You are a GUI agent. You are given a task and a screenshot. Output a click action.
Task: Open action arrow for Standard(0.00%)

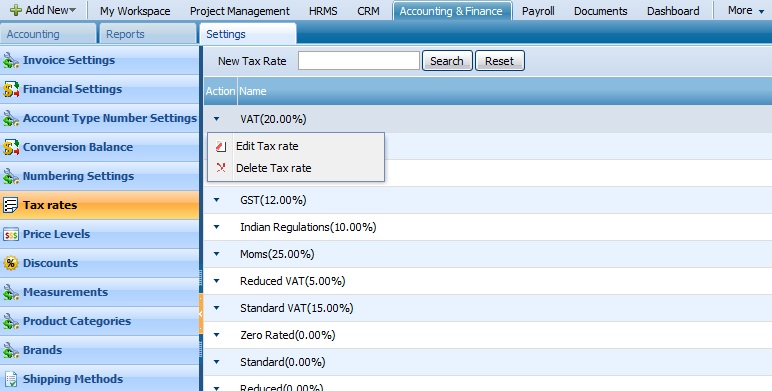[x=216, y=362]
